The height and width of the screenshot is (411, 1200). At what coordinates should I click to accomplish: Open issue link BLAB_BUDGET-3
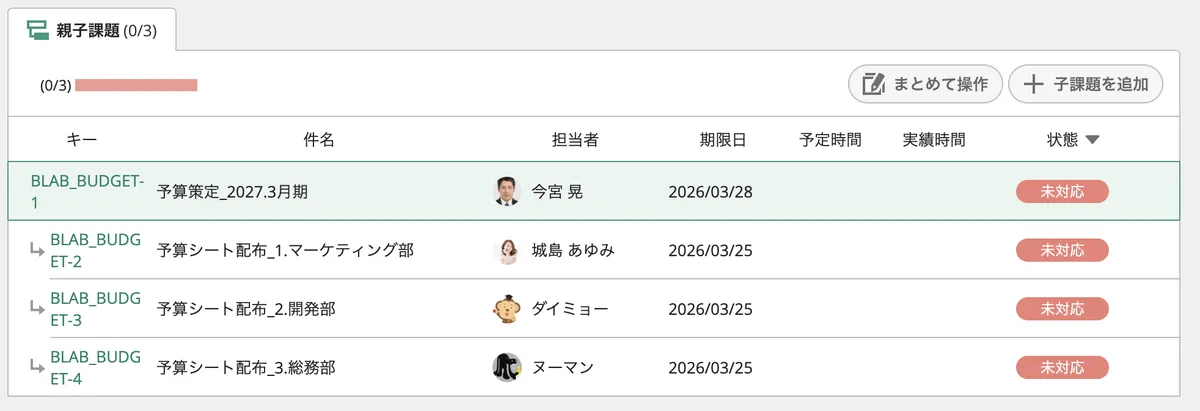point(95,309)
